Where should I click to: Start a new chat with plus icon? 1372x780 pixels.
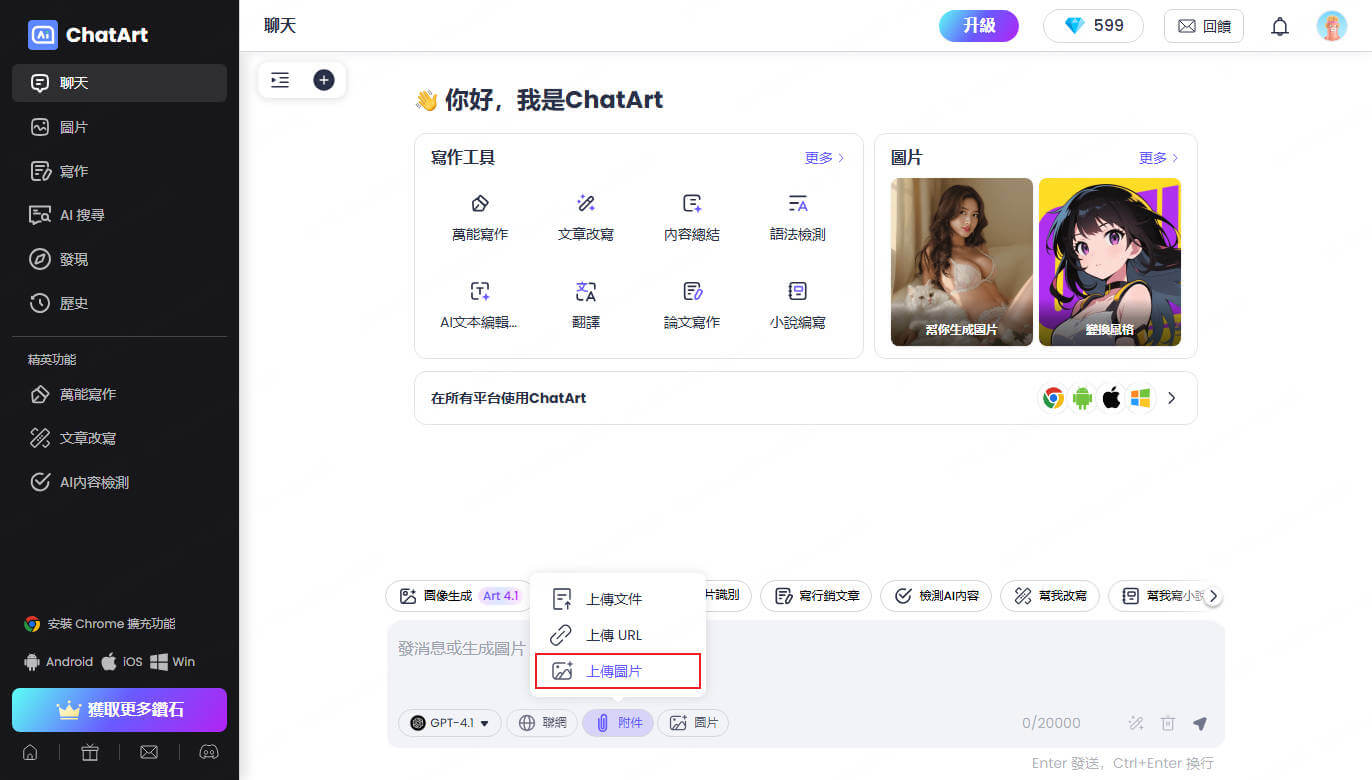(x=324, y=80)
